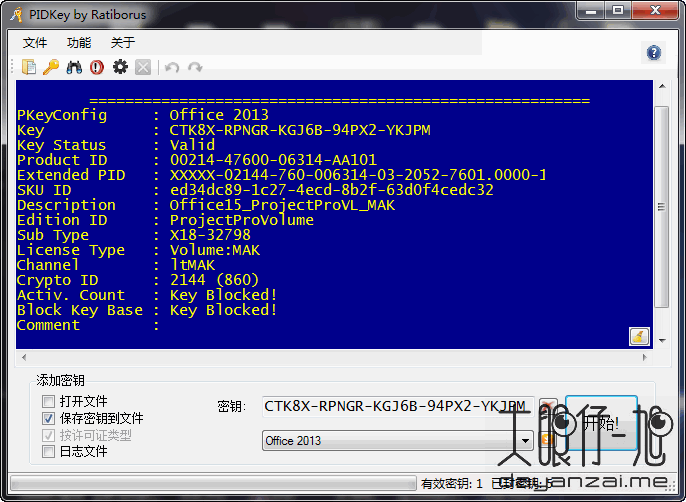
Task: Click the 添加密钥 group label
Action: pos(60,380)
